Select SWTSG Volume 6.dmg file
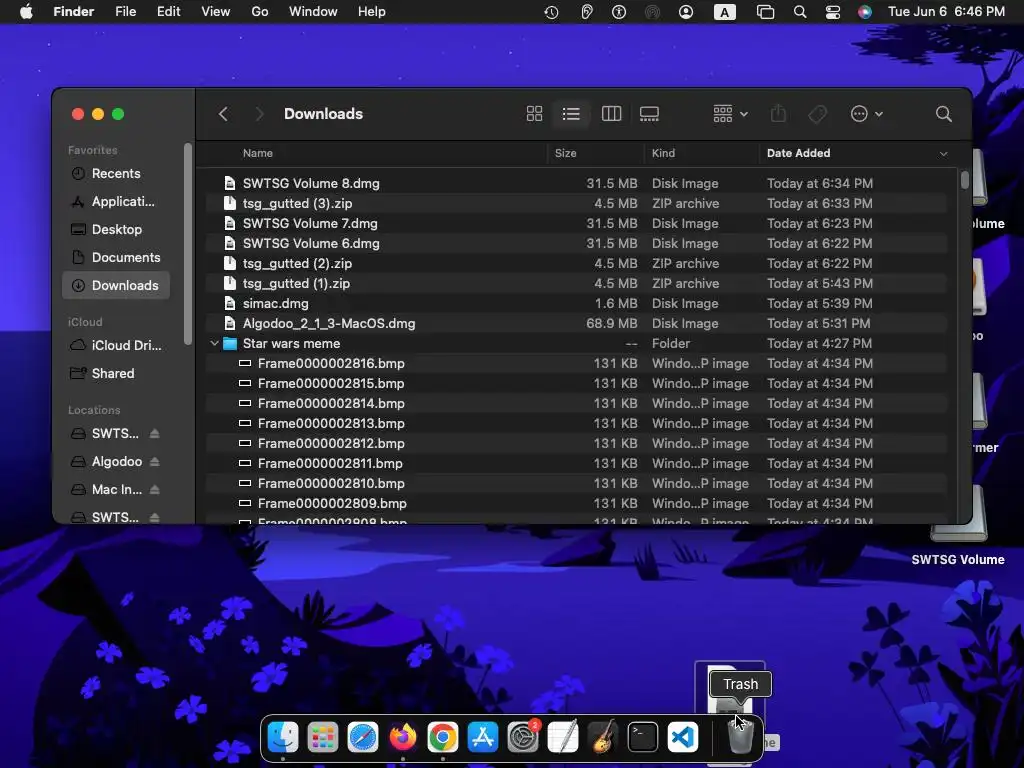The width and height of the screenshot is (1024, 768). click(x=576, y=243)
